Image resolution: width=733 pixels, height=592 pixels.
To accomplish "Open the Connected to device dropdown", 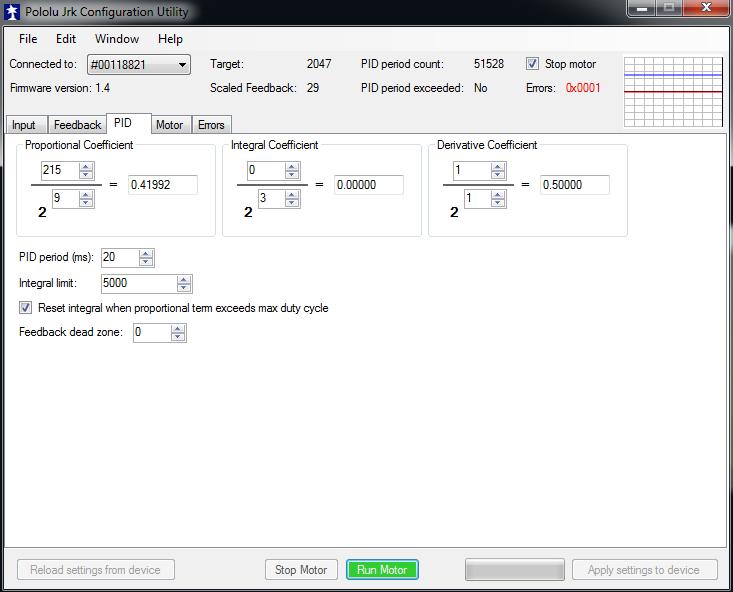I will click(x=139, y=65).
